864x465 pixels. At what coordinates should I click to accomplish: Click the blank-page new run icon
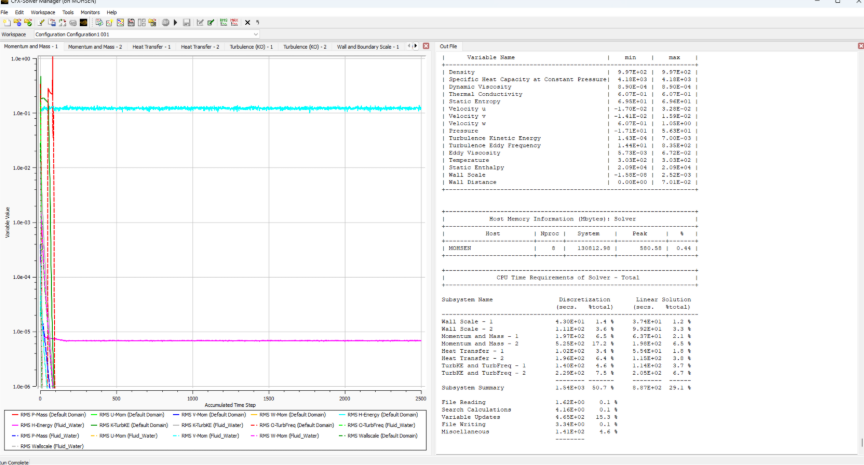(5, 22)
